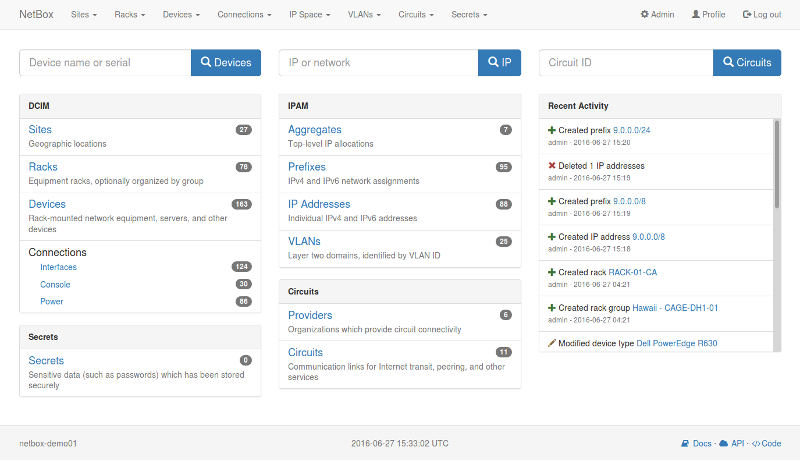Click the Devices search button
Image resolution: width=800 pixels, height=461 pixels.
tap(226, 62)
